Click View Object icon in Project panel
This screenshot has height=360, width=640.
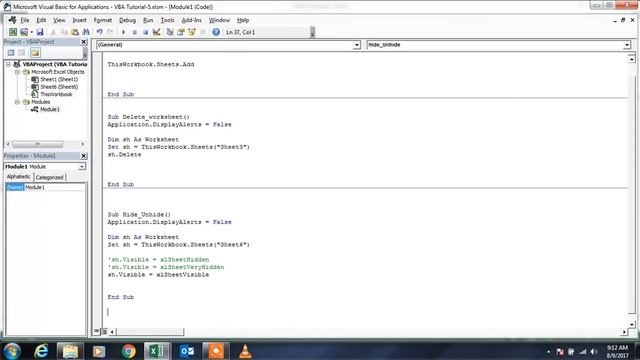pyautogui.click(x=22, y=53)
